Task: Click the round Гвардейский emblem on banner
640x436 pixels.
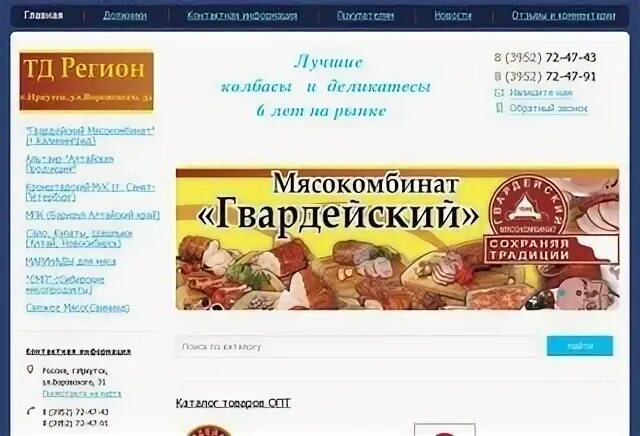Action: point(529,207)
